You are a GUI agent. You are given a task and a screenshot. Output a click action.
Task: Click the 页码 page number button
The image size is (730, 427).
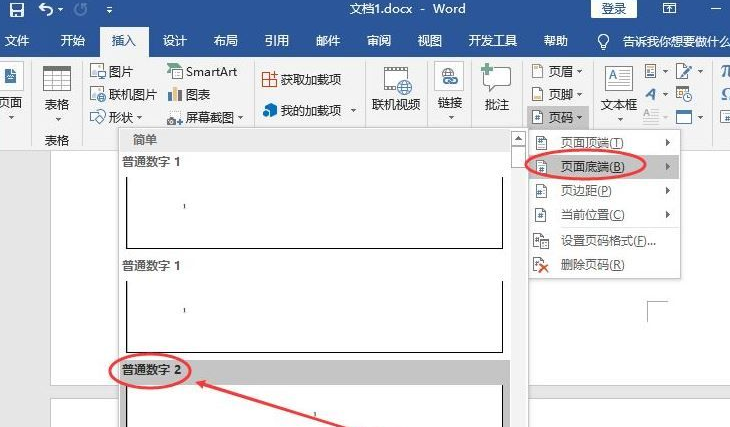click(x=557, y=117)
